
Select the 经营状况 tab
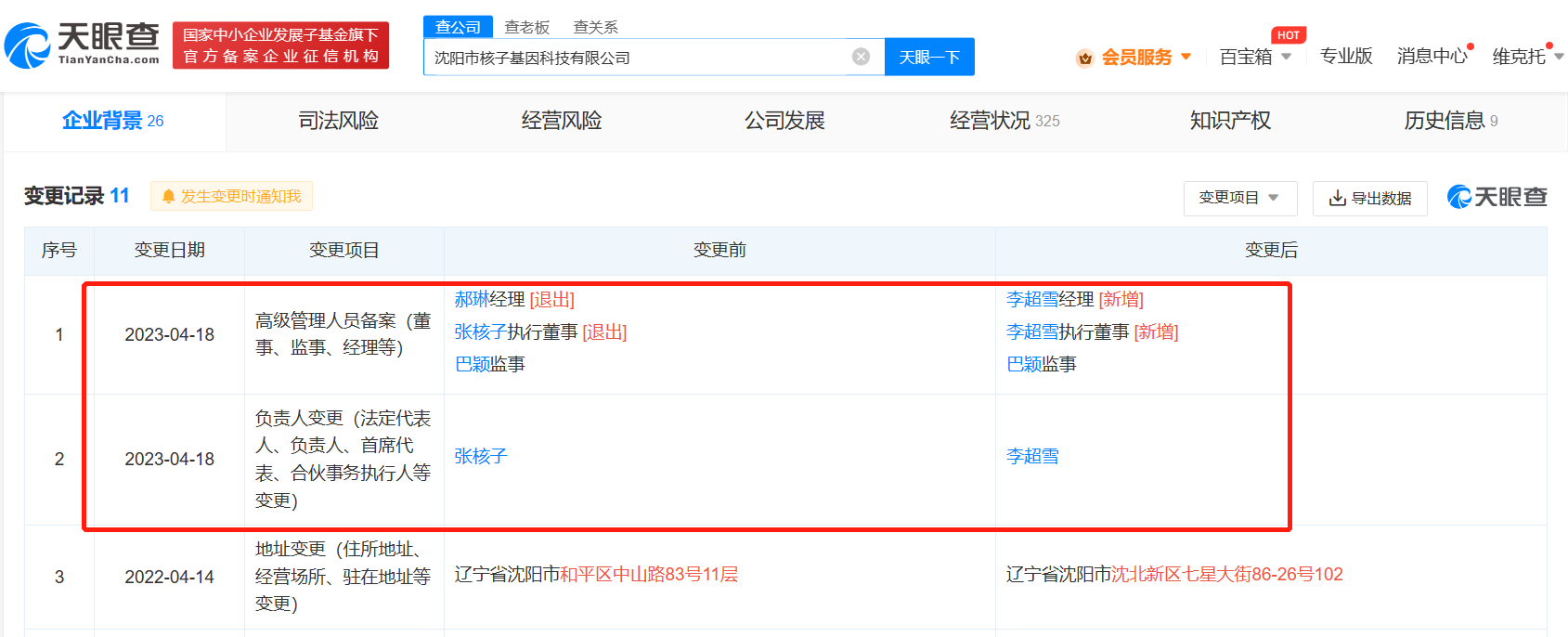pyautogui.click(x=1004, y=121)
